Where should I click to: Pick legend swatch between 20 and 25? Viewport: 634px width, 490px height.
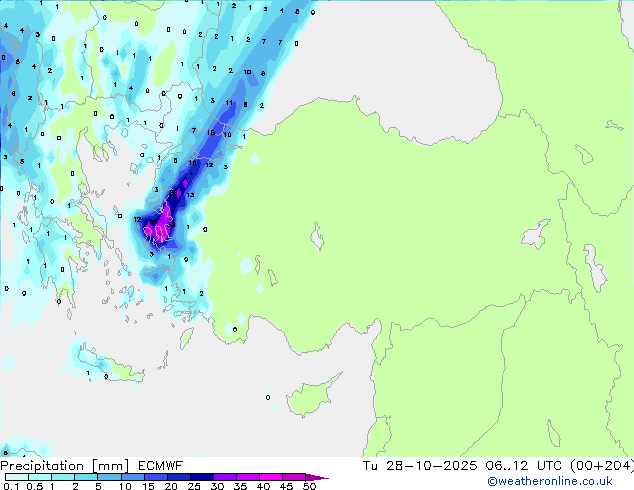click(178, 477)
